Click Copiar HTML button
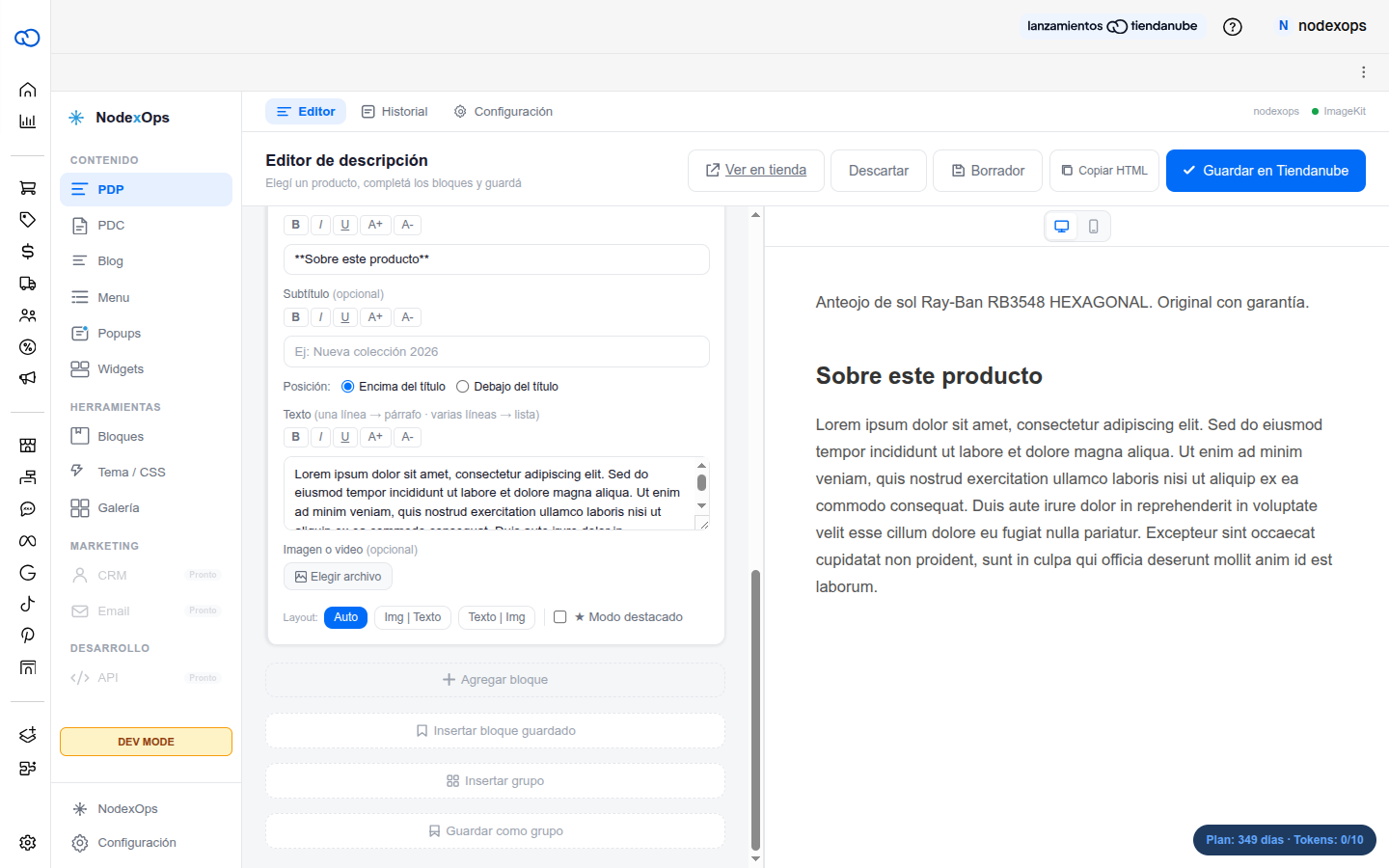Screen dimensions: 1389x868 [1104, 171]
